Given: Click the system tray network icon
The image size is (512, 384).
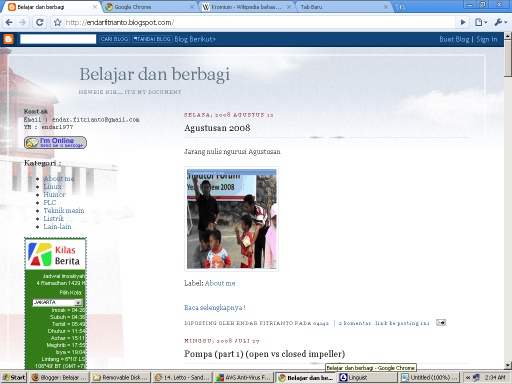Looking at the screenshot, I should [x=476, y=377].
